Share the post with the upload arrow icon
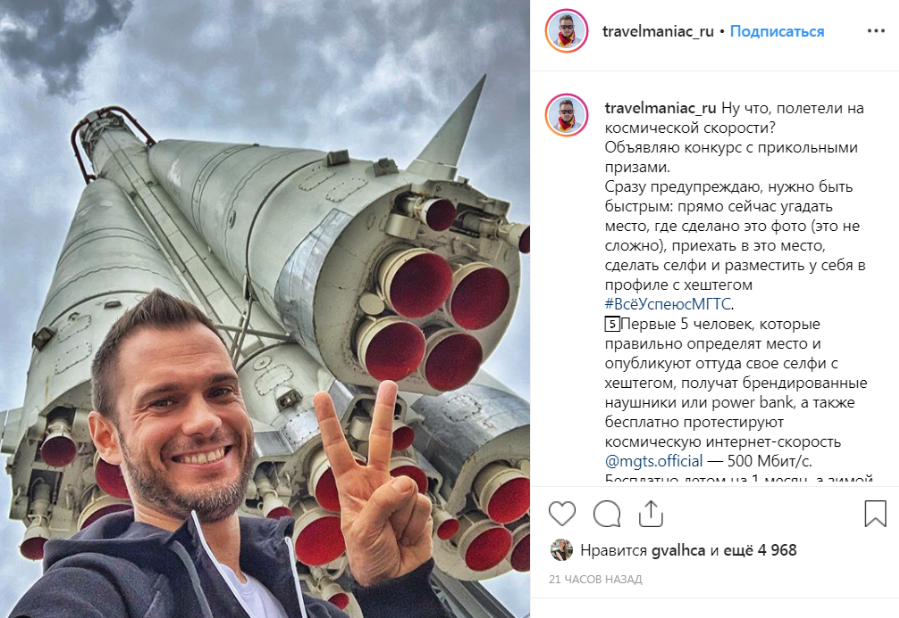The height and width of the screenshot is (618, 899). point(651,513)
